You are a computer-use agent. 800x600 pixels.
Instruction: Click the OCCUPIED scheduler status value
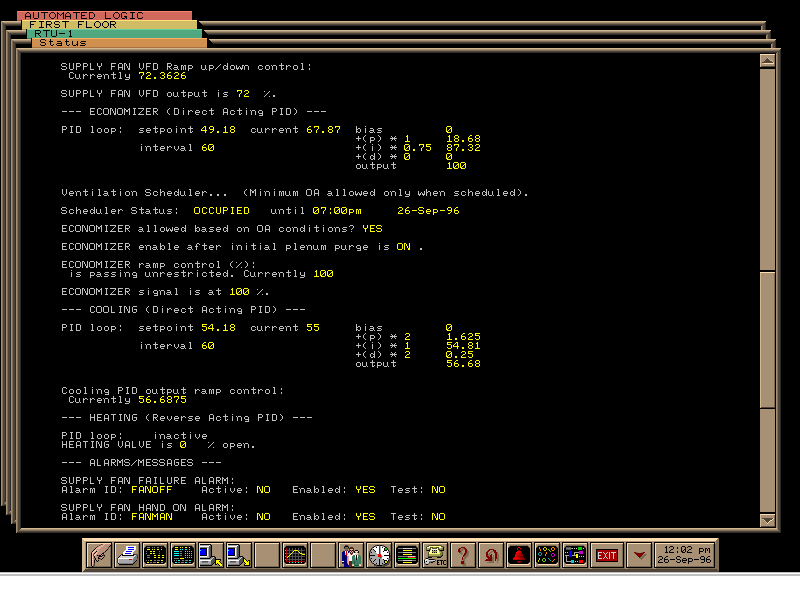pos(221,211)
